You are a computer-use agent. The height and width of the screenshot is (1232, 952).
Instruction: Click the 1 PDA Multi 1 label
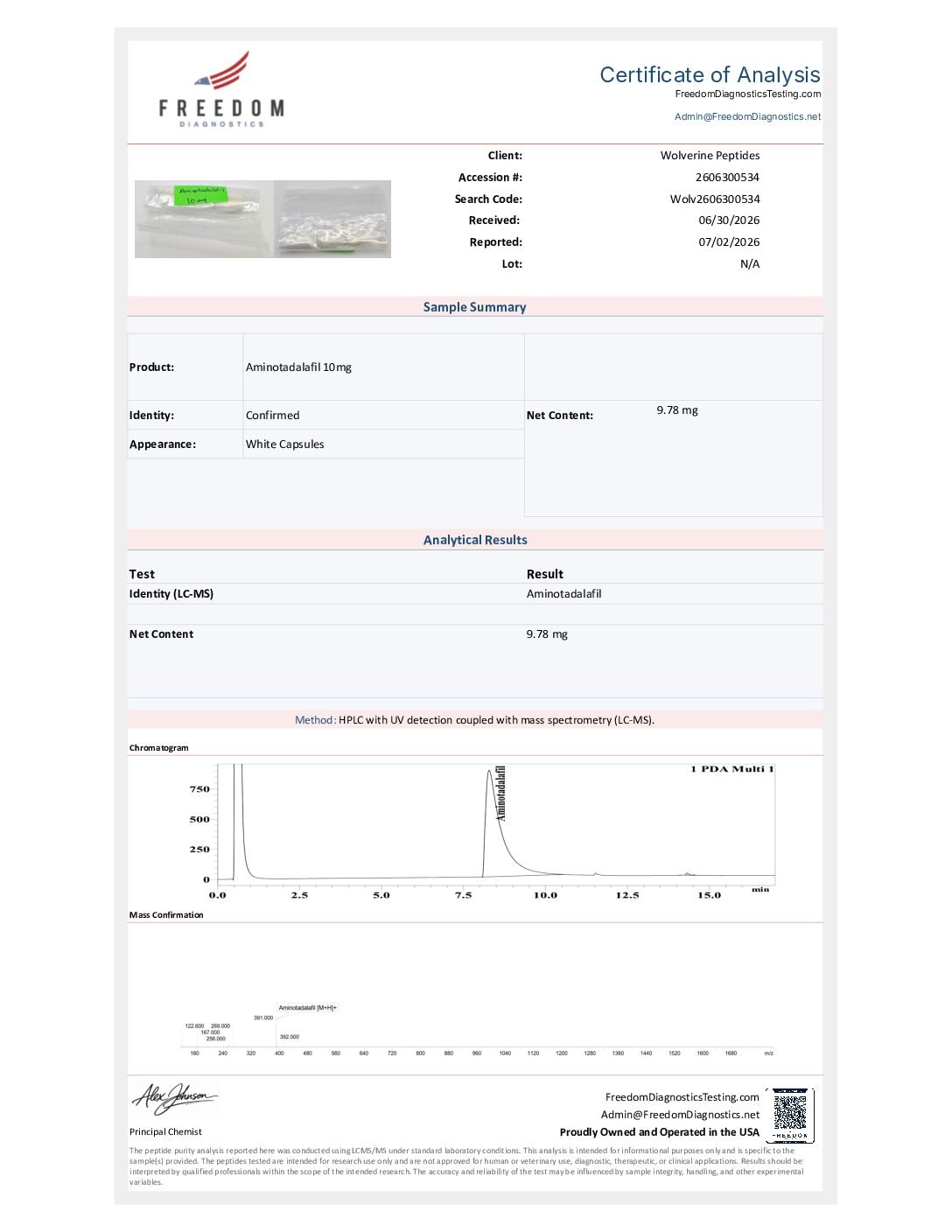[x=732, y=769]
